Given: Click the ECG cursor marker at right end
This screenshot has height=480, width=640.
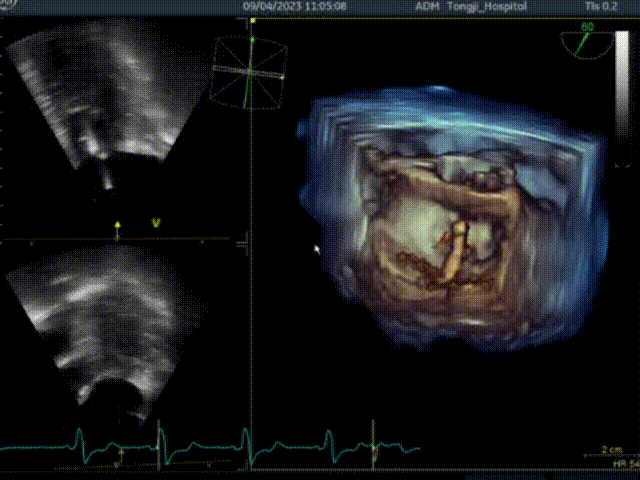Looking at the screenshot, I should (x=373, y=450).
